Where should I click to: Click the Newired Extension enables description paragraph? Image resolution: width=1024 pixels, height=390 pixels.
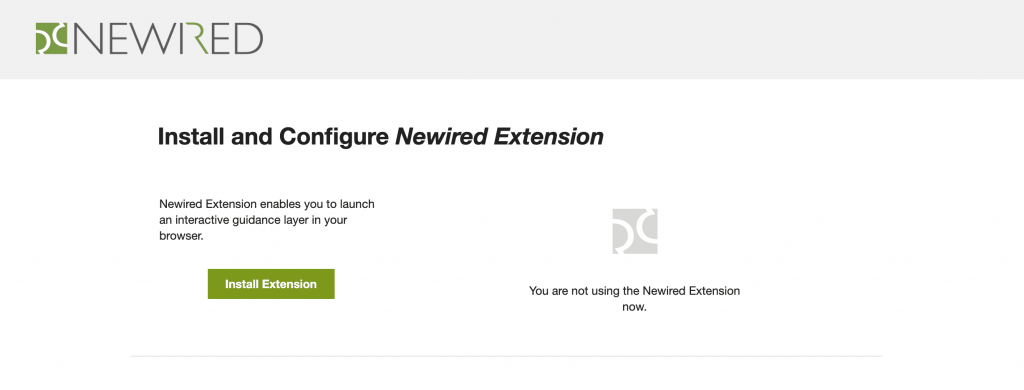(267, 220)
